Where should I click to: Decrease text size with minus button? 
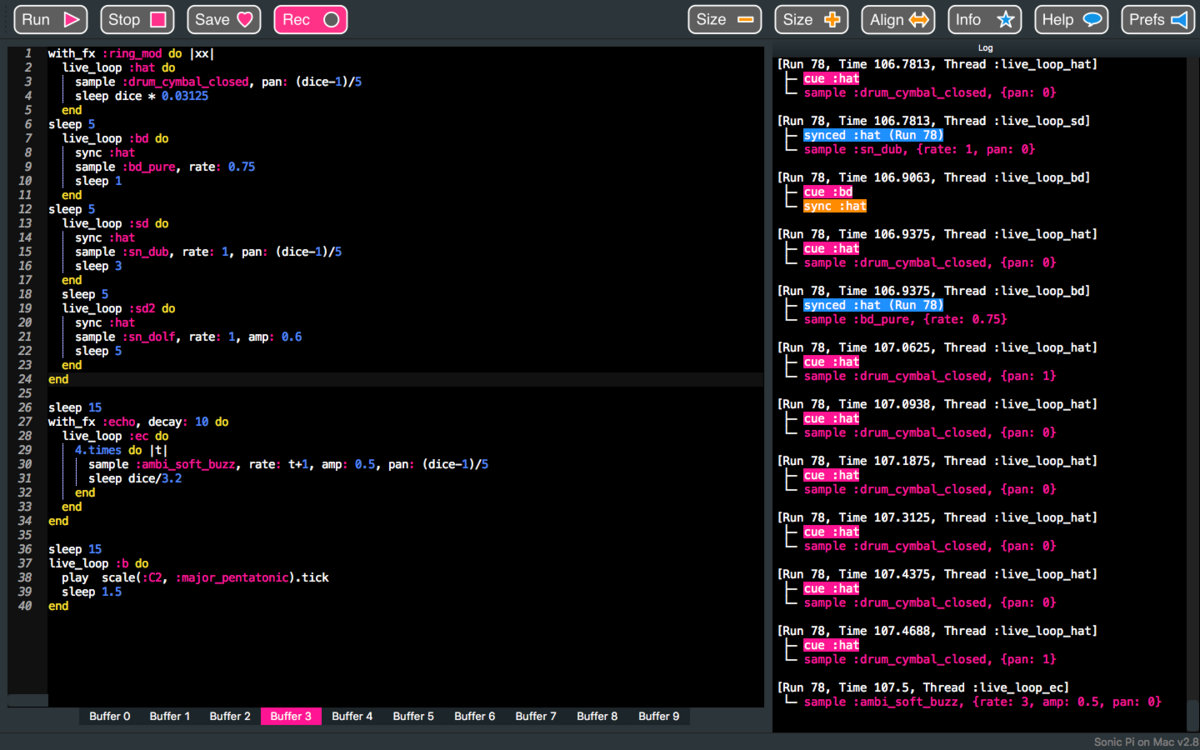point(725,19)
